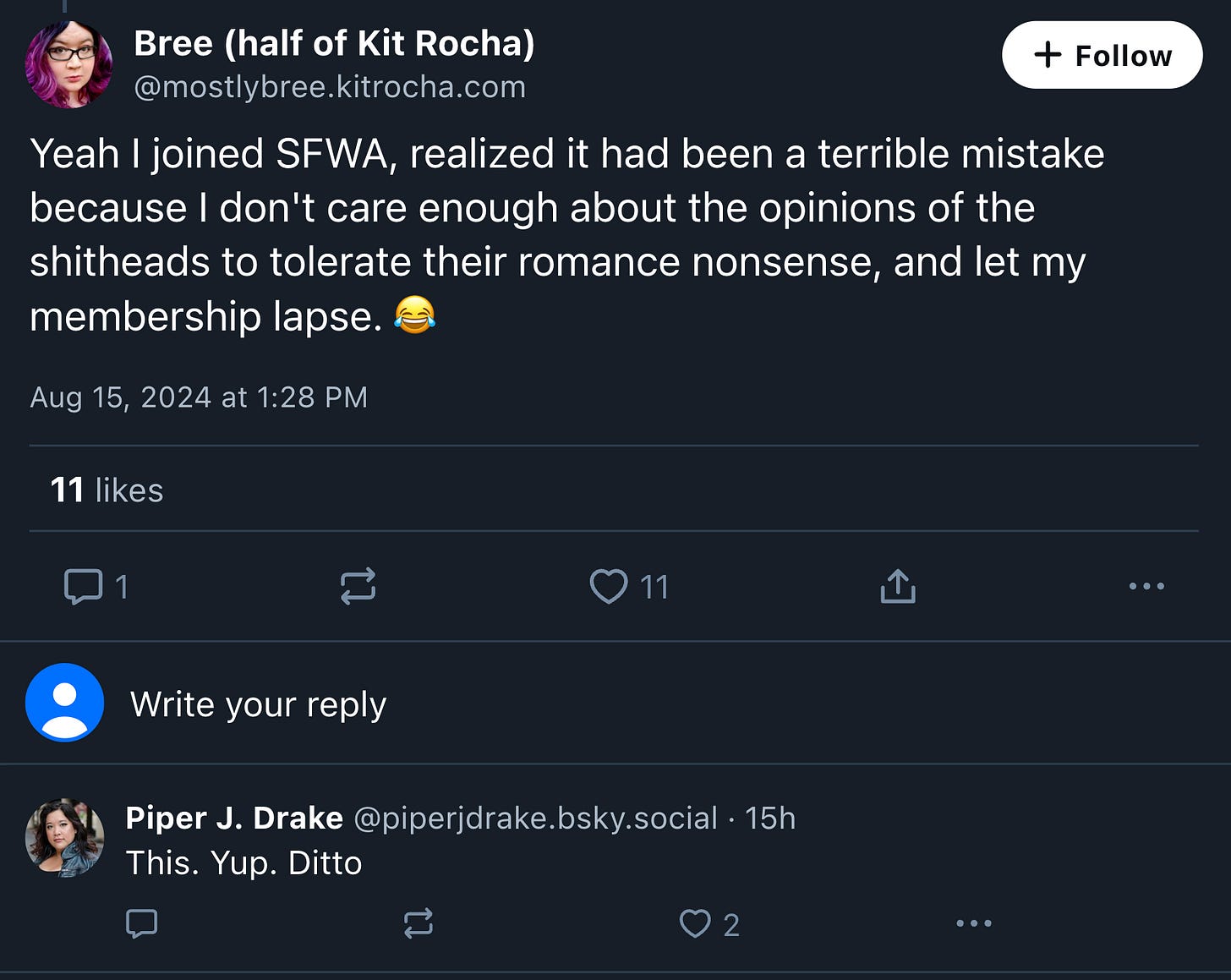Viewport: 1231px width, 980px height.
Task: Repost Piper J. Drake's reply
Action: coord(419,923)
